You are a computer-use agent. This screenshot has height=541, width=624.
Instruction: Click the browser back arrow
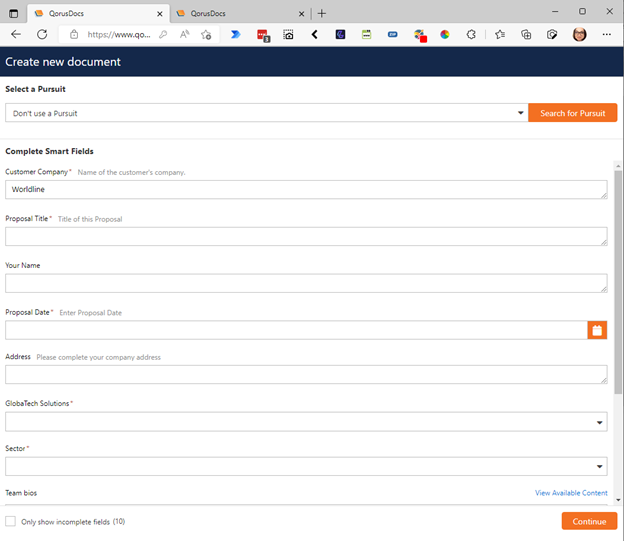(16, 35)
